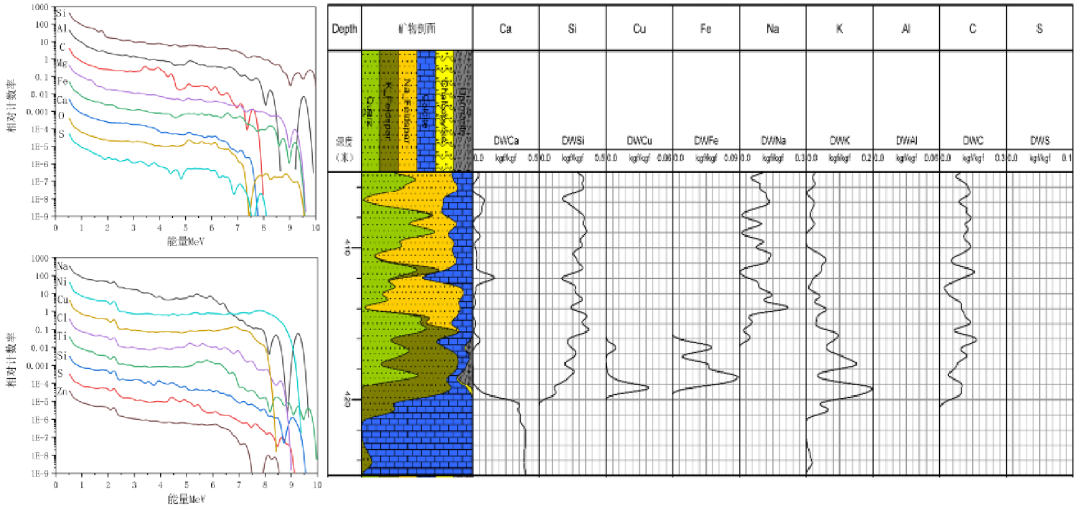Click the Ca track header
1080x510 pixels.
pyautogui.click(x=506, y=28)
